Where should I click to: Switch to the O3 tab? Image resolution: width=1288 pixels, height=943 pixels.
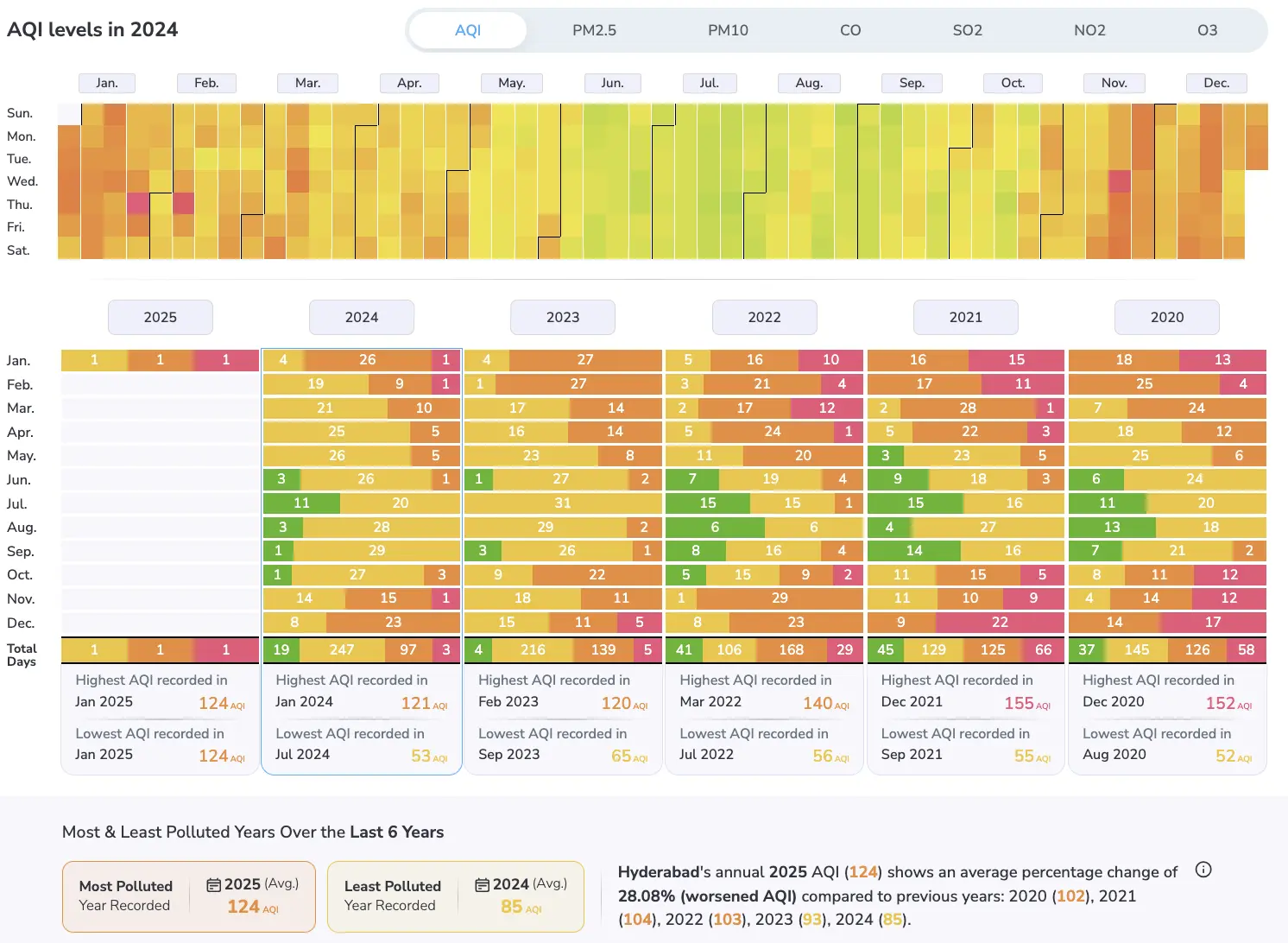1207,30
